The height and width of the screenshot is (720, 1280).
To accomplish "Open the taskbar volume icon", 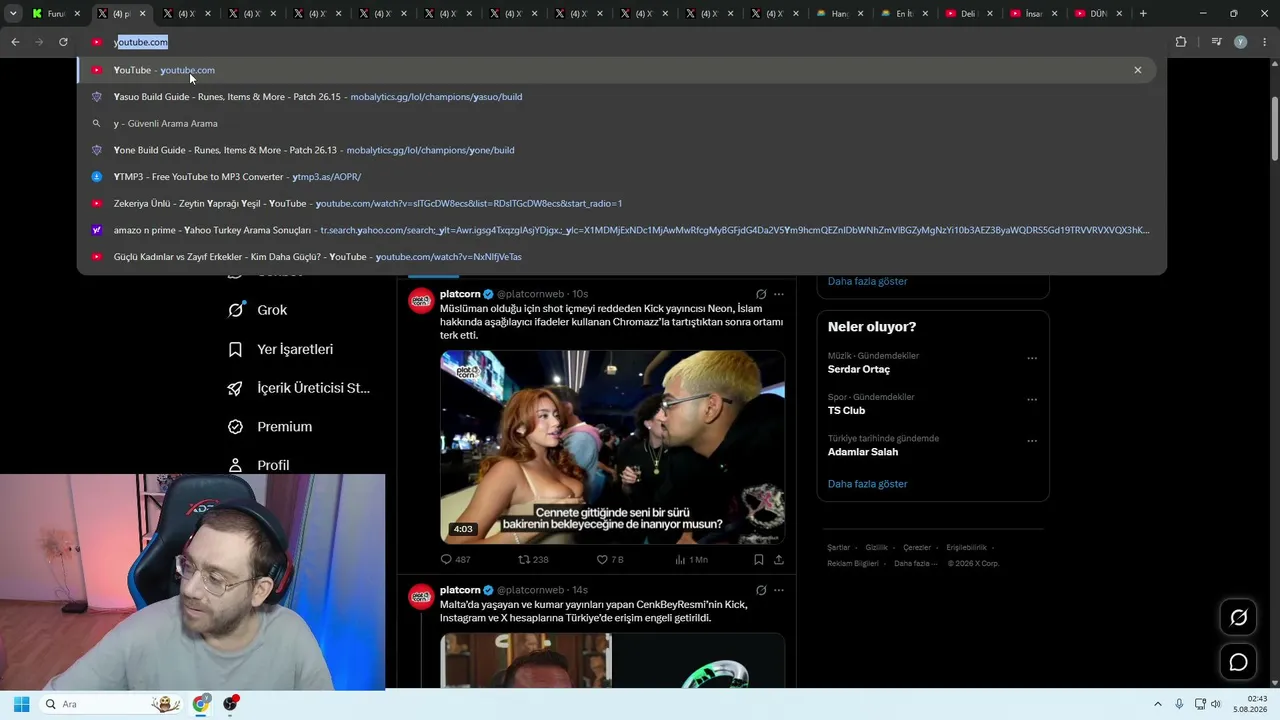I will point(1215,704).
